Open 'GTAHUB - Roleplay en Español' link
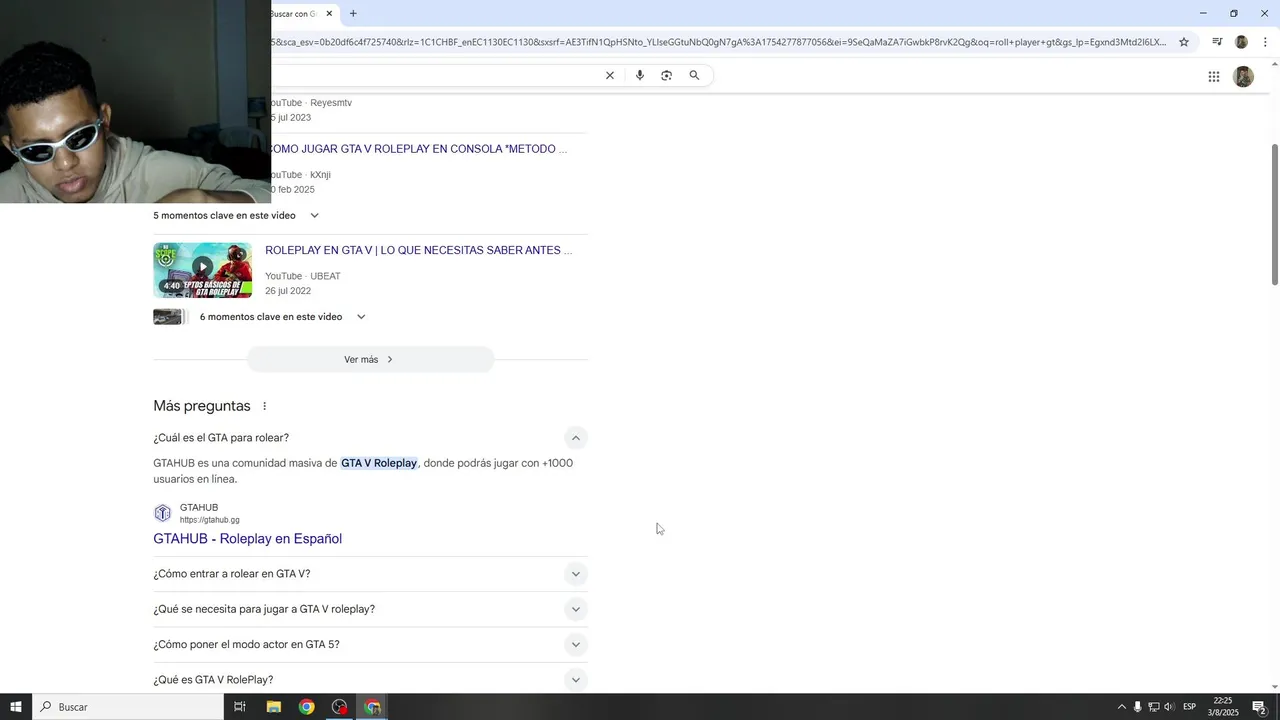 (x=247, y=538)
